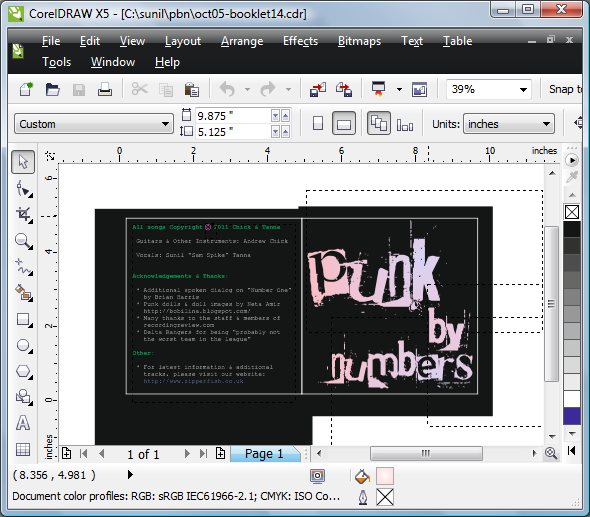Expand the status bar coordinates arrow

coord(130,475)
